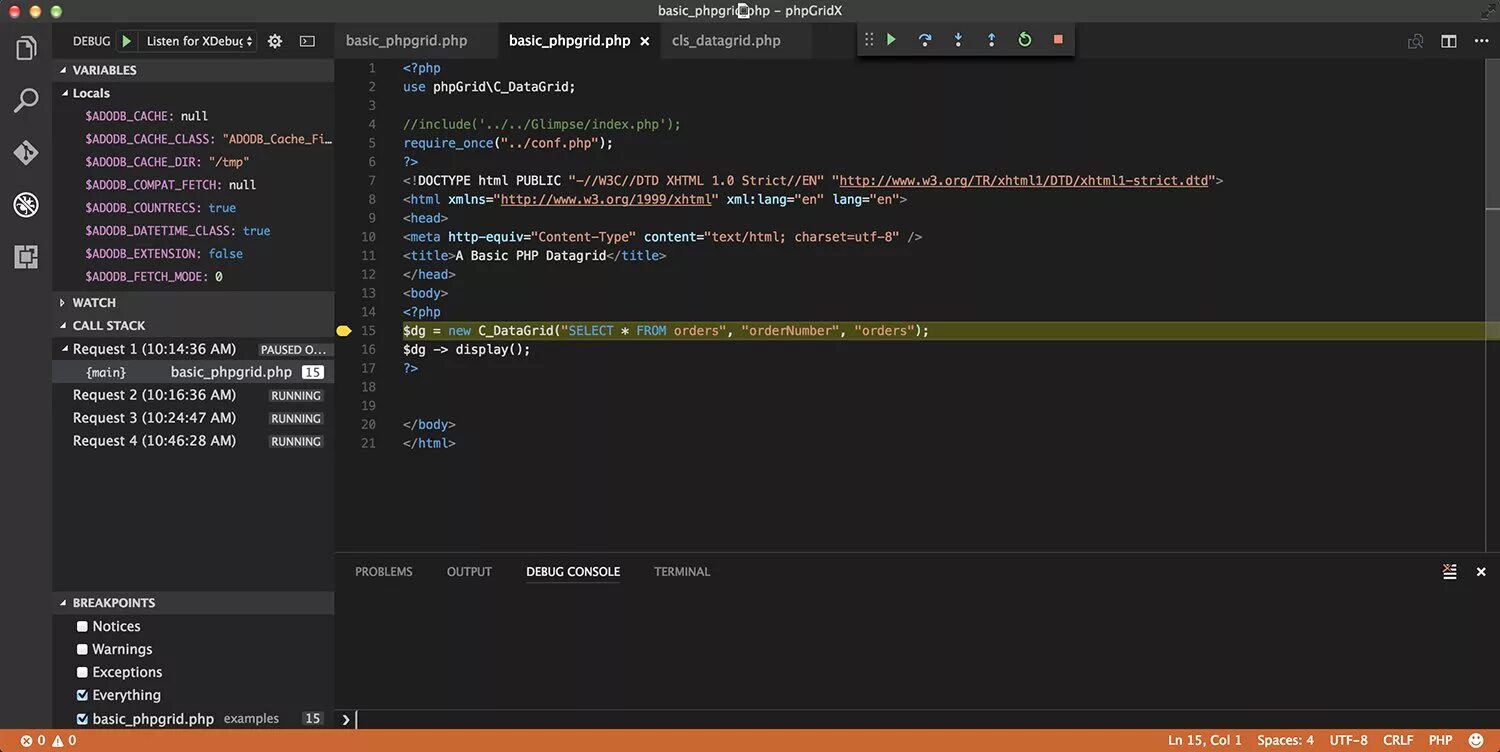Open launch.json via gear icon
Viewport: 1500px width, 752px height.
click(275, 41)
